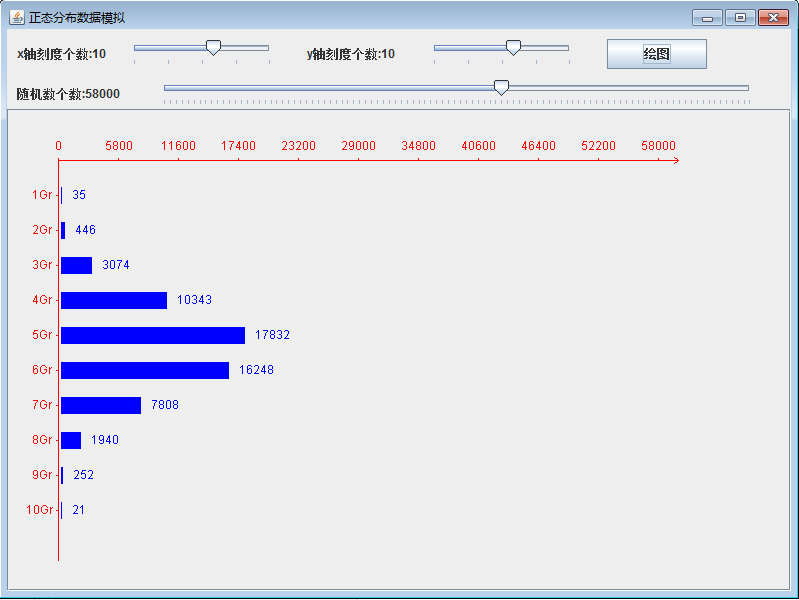Click the value label 35
Image resolution: width=799 pixels, height=600 pixels.
(79, 195)
